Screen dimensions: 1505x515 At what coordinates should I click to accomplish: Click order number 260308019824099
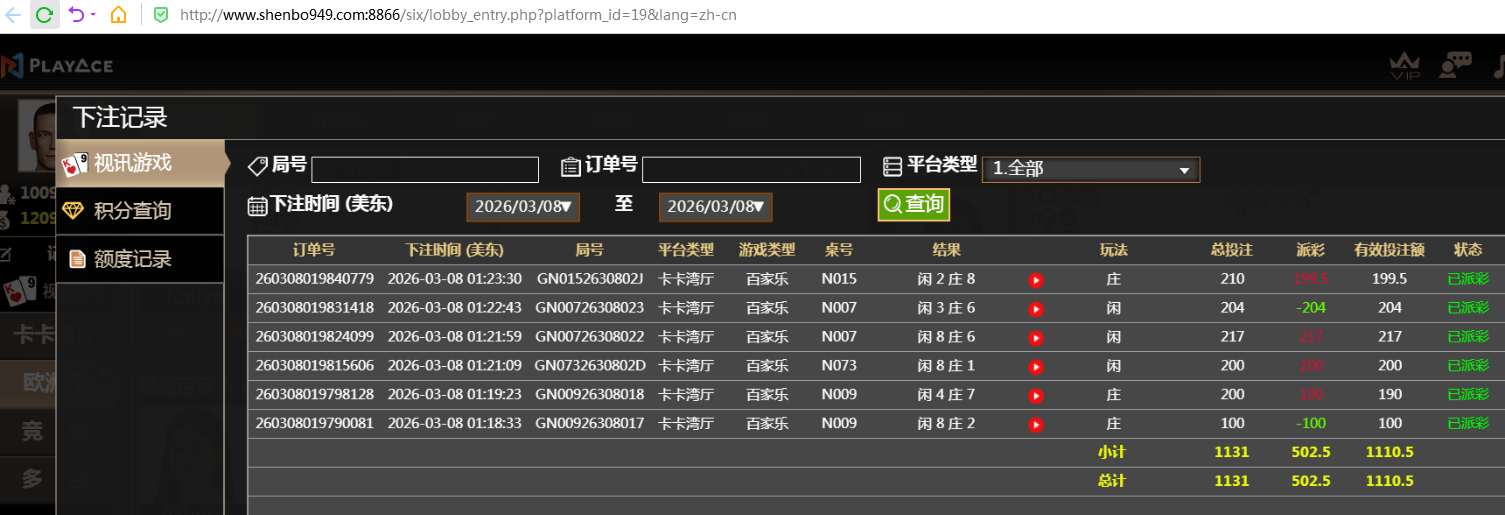click(315, 337)
